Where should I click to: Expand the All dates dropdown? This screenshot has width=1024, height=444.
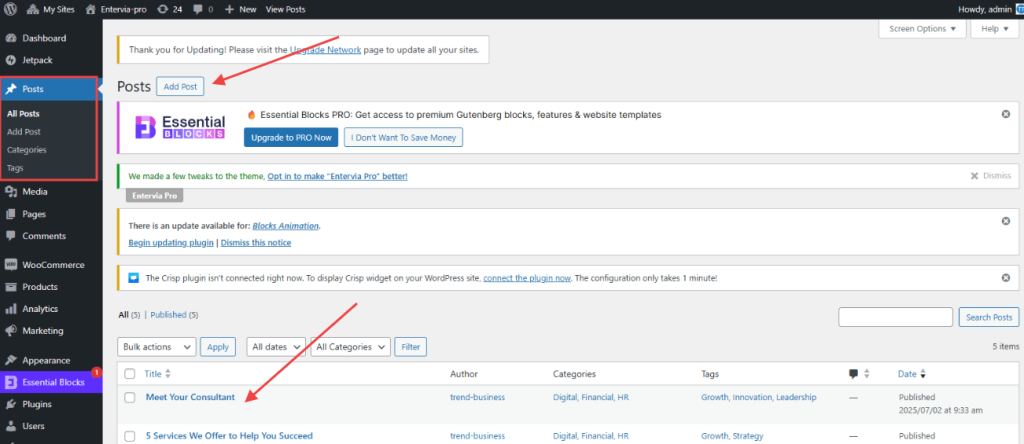point(275,347)
